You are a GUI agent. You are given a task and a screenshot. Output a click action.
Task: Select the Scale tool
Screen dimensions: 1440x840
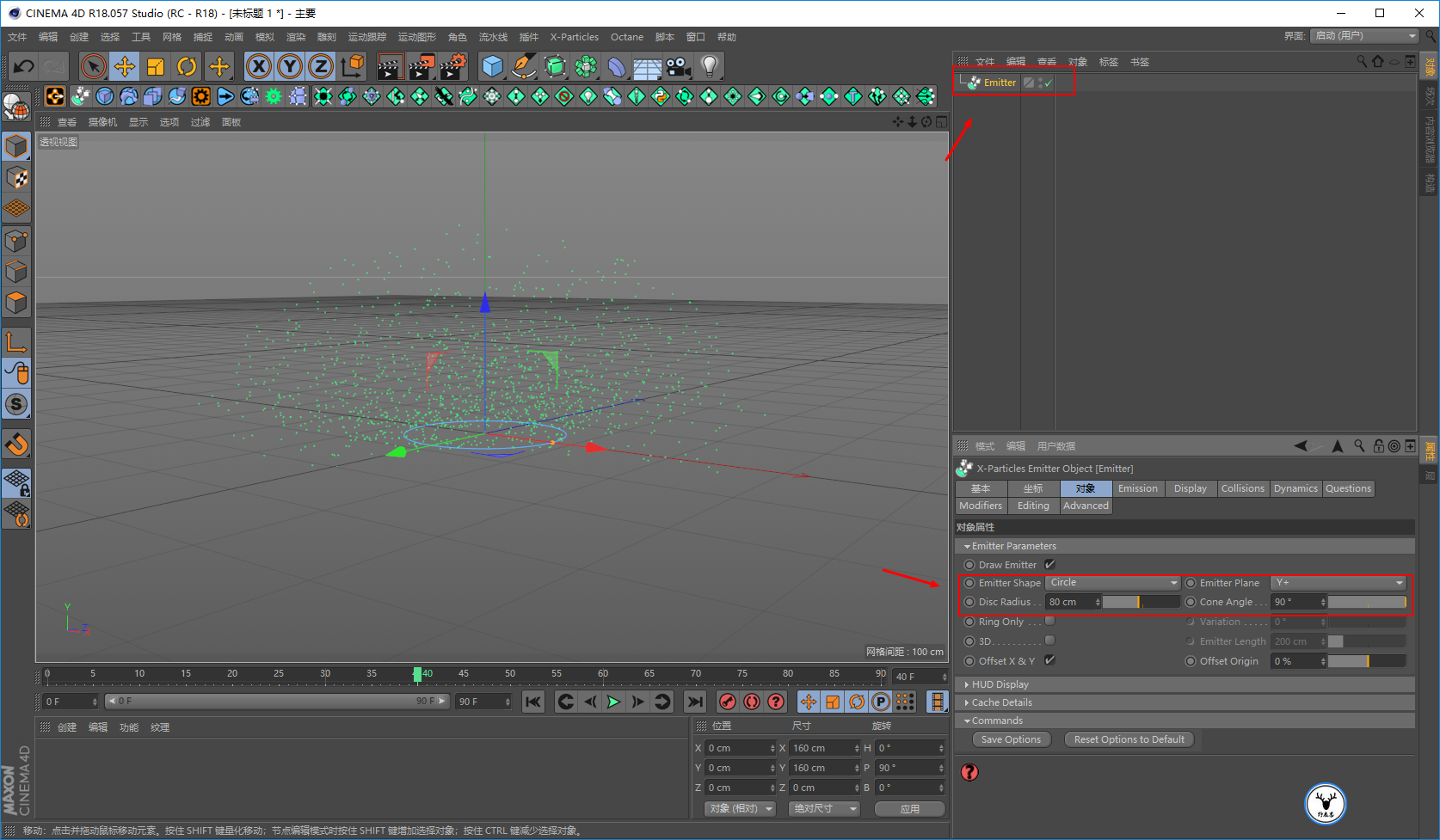coord(156,66)
